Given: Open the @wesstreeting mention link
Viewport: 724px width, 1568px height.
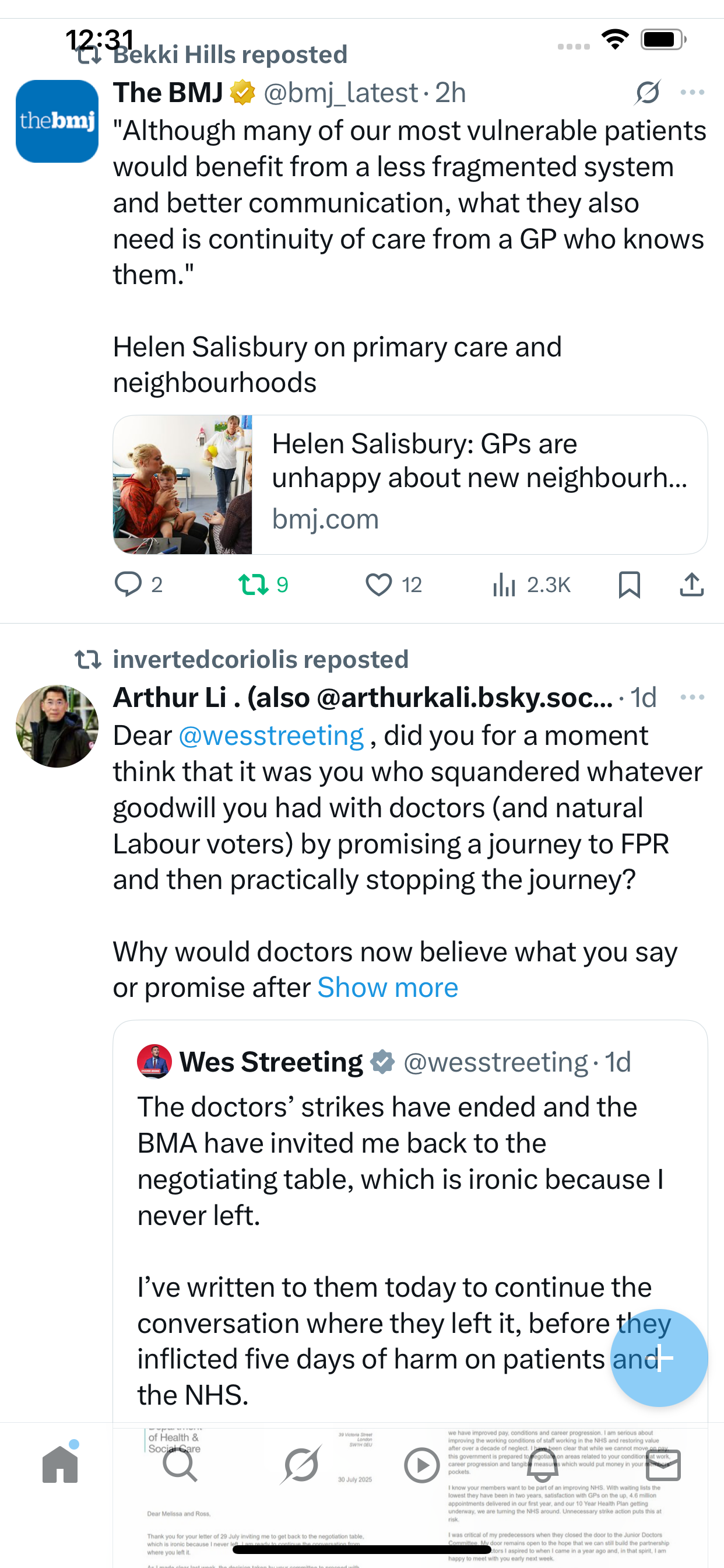Looking at the screenshot, I should pos(271,736).
